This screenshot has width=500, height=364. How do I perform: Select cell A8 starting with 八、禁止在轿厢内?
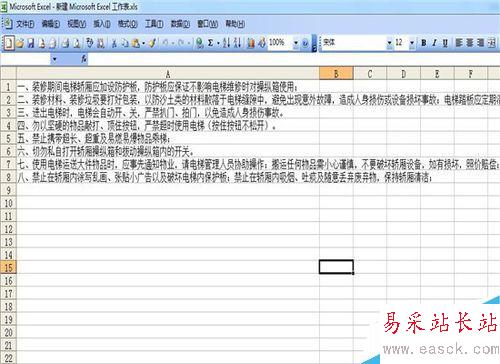[168, 177]
